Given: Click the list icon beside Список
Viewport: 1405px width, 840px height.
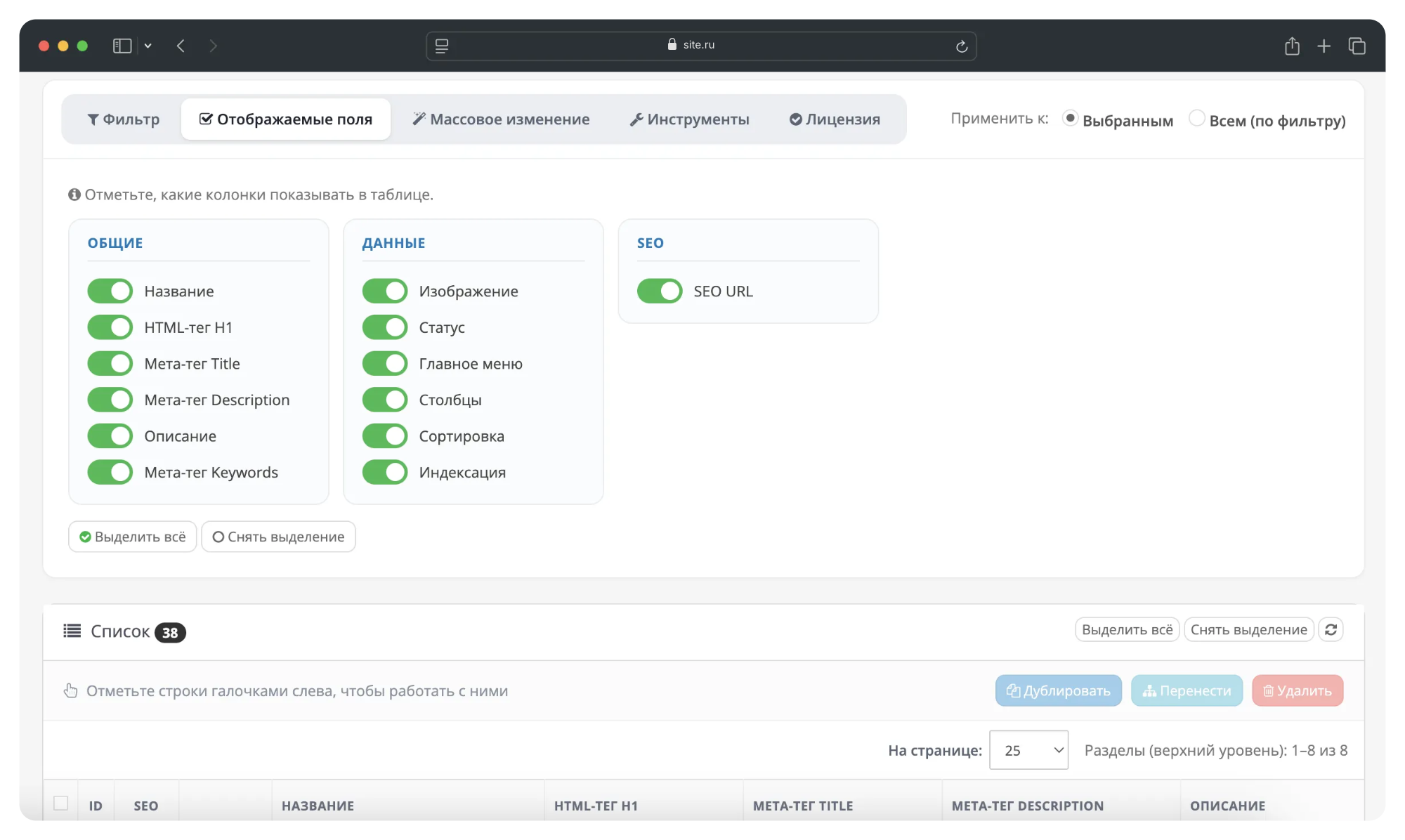Looking at the screenshot, I should [72, 631].
